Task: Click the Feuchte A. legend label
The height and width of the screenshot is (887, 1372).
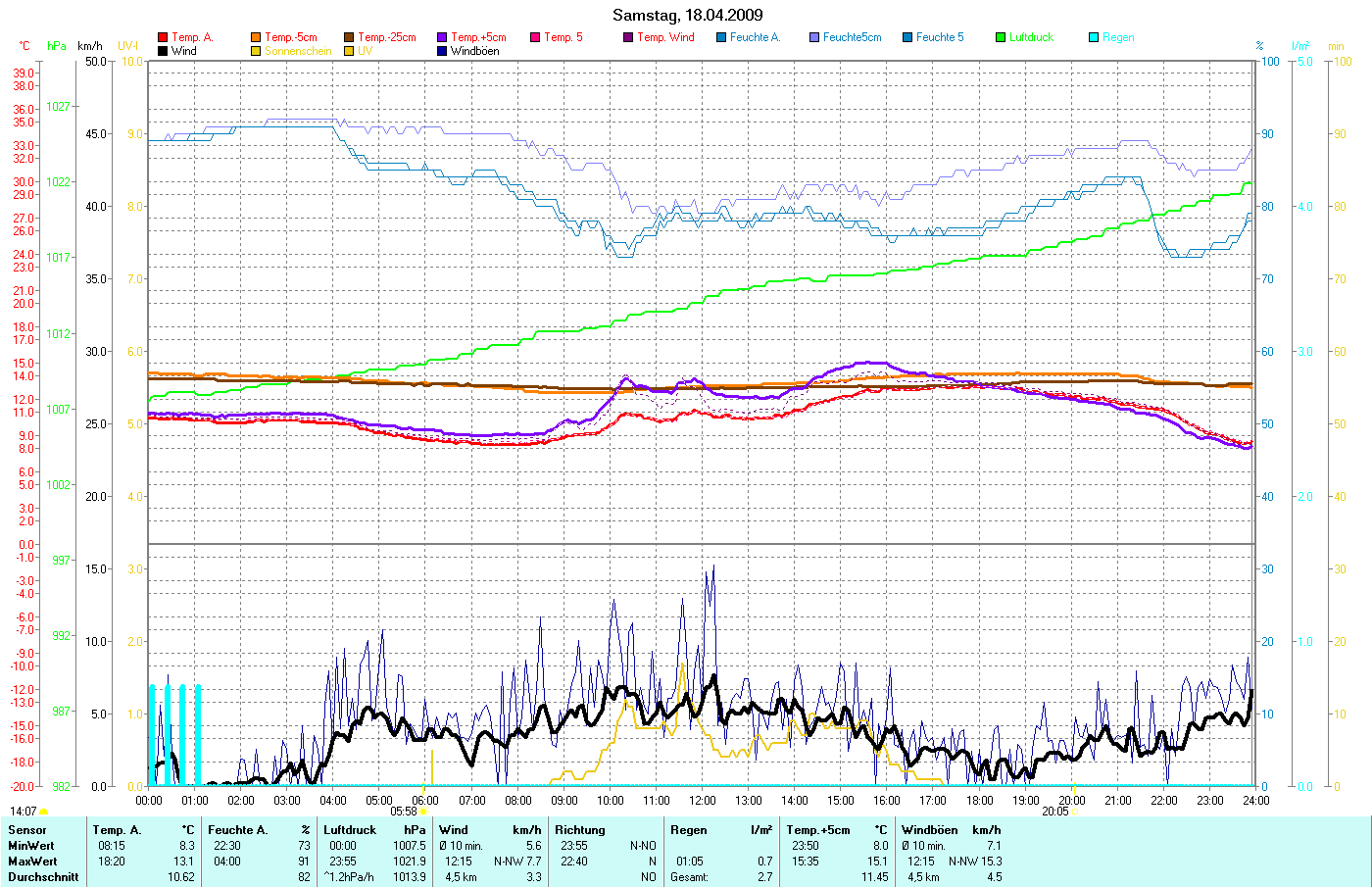Action: click(755, 37)
